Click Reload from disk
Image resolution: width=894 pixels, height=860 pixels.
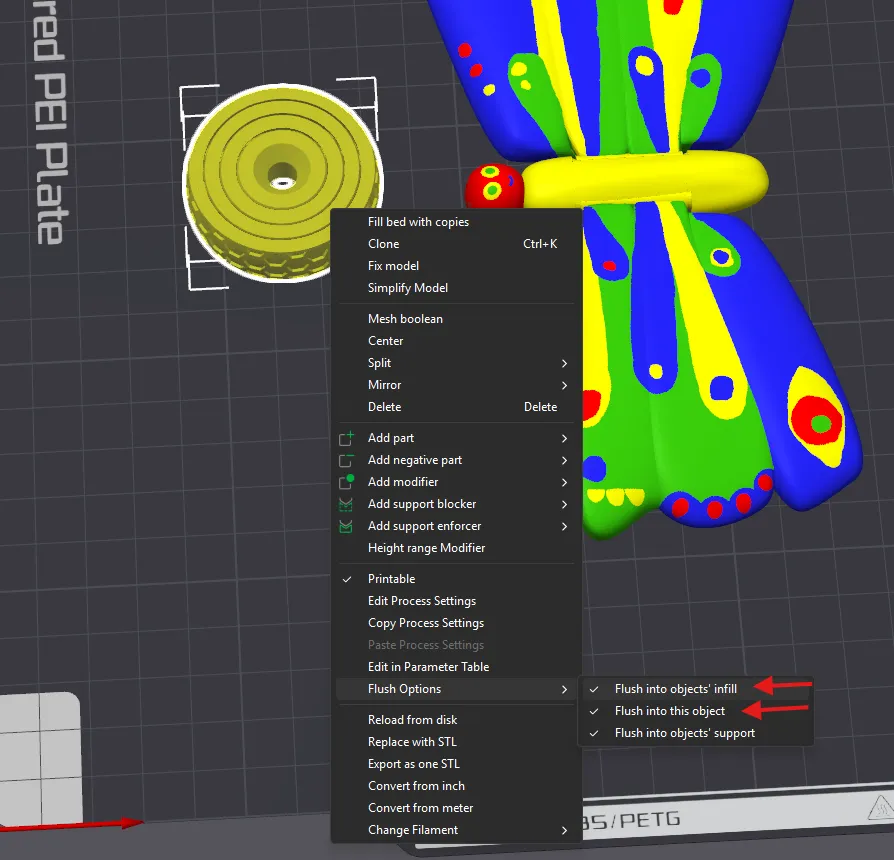pyautogui.click(x=412, y=720)
